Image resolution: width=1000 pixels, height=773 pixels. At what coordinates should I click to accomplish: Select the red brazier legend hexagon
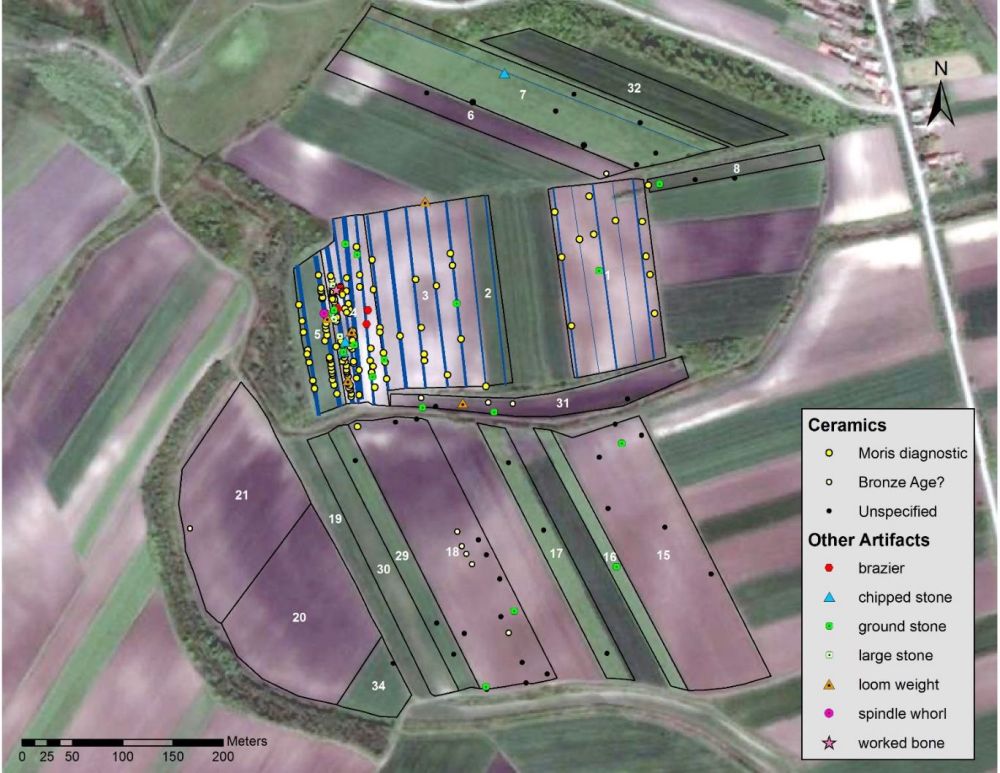829,568
